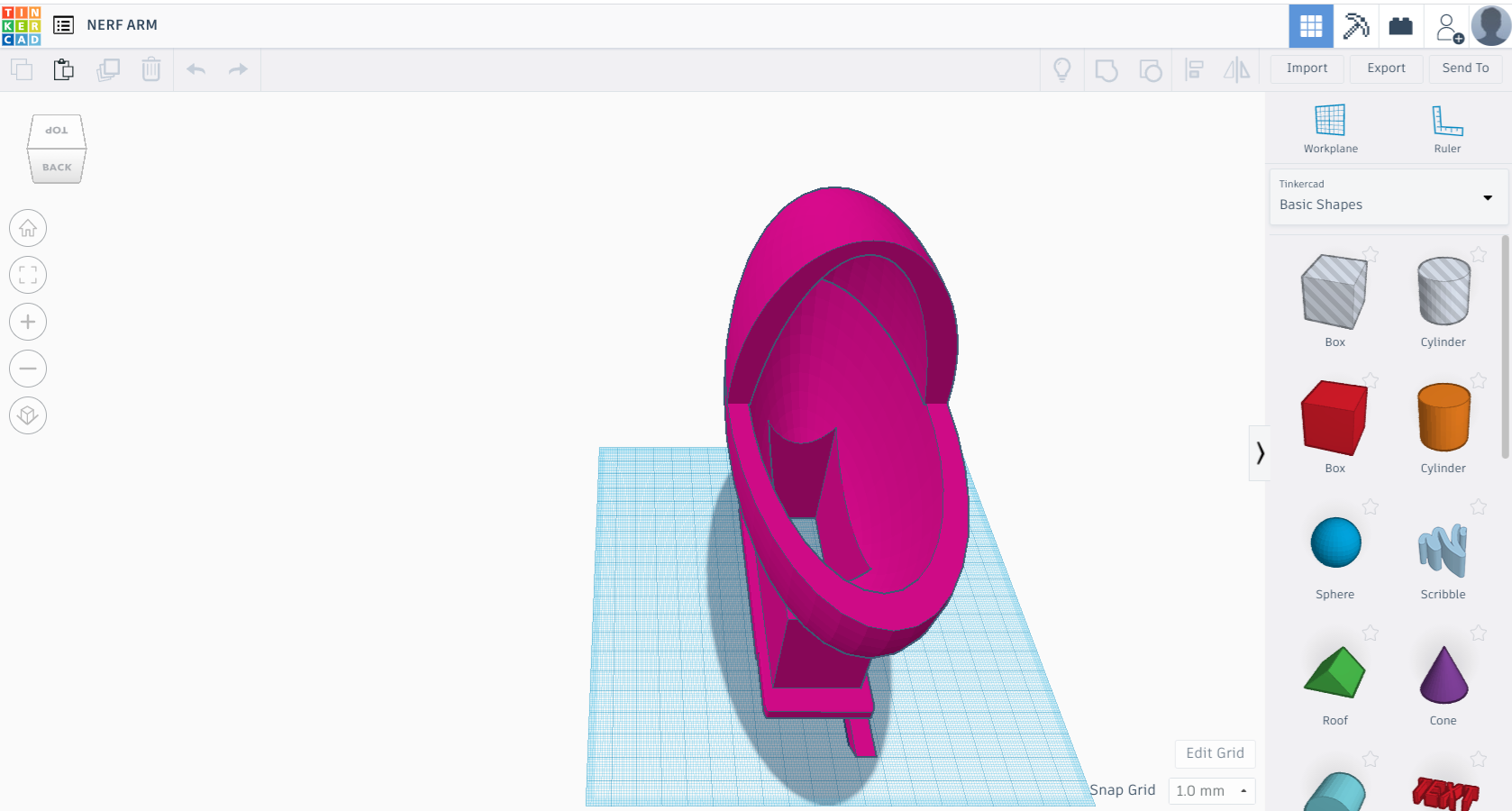Click the Edit Grid button
This screenshot has height=811, width=1512.
tap(1215, 753)
